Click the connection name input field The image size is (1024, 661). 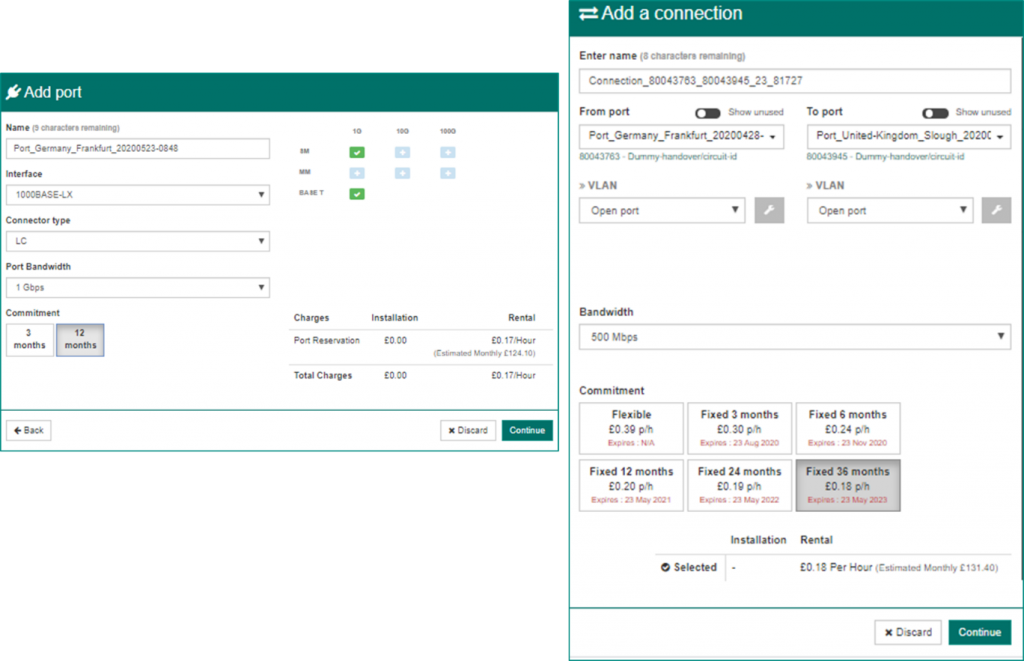pyautogui.click(x=794, y=81)
